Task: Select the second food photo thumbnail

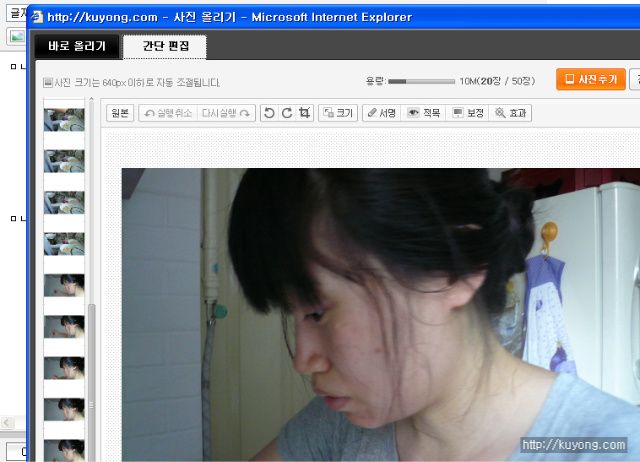Action: [x=64, y=161]
